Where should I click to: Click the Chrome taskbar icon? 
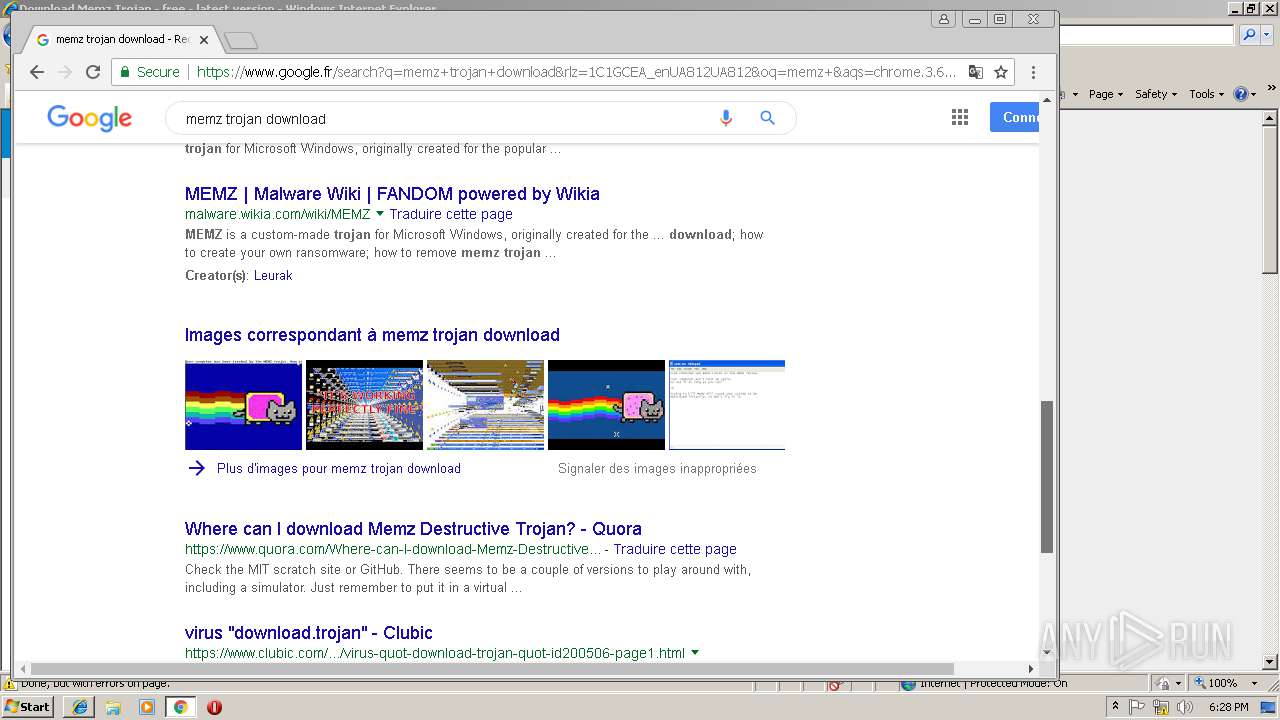[x=180, y=707]
